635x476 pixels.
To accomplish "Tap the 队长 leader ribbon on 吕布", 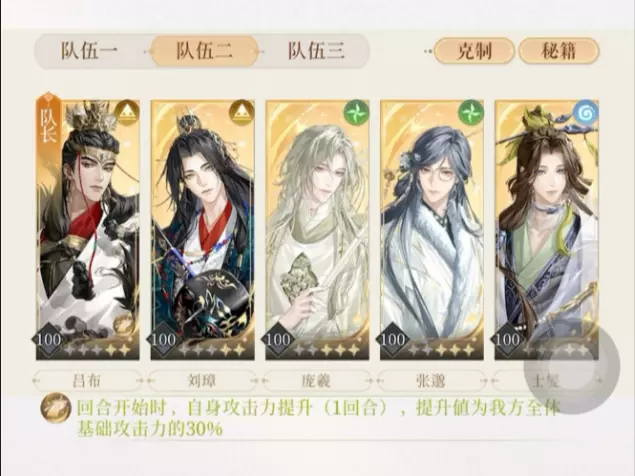I will [48, 122].
